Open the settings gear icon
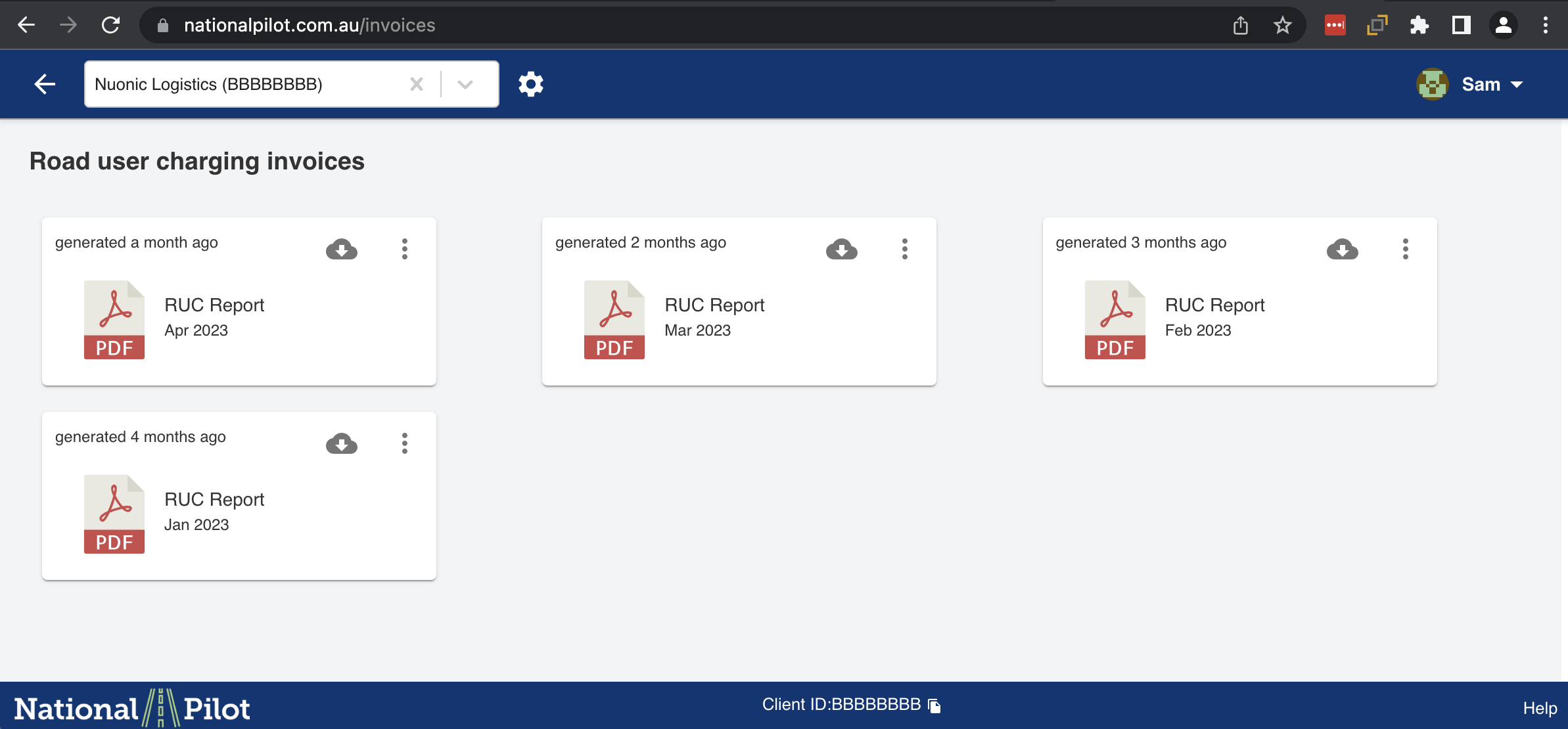Image resolution: width=1568 pixels, height=729 pixels. tap(530, 84)
